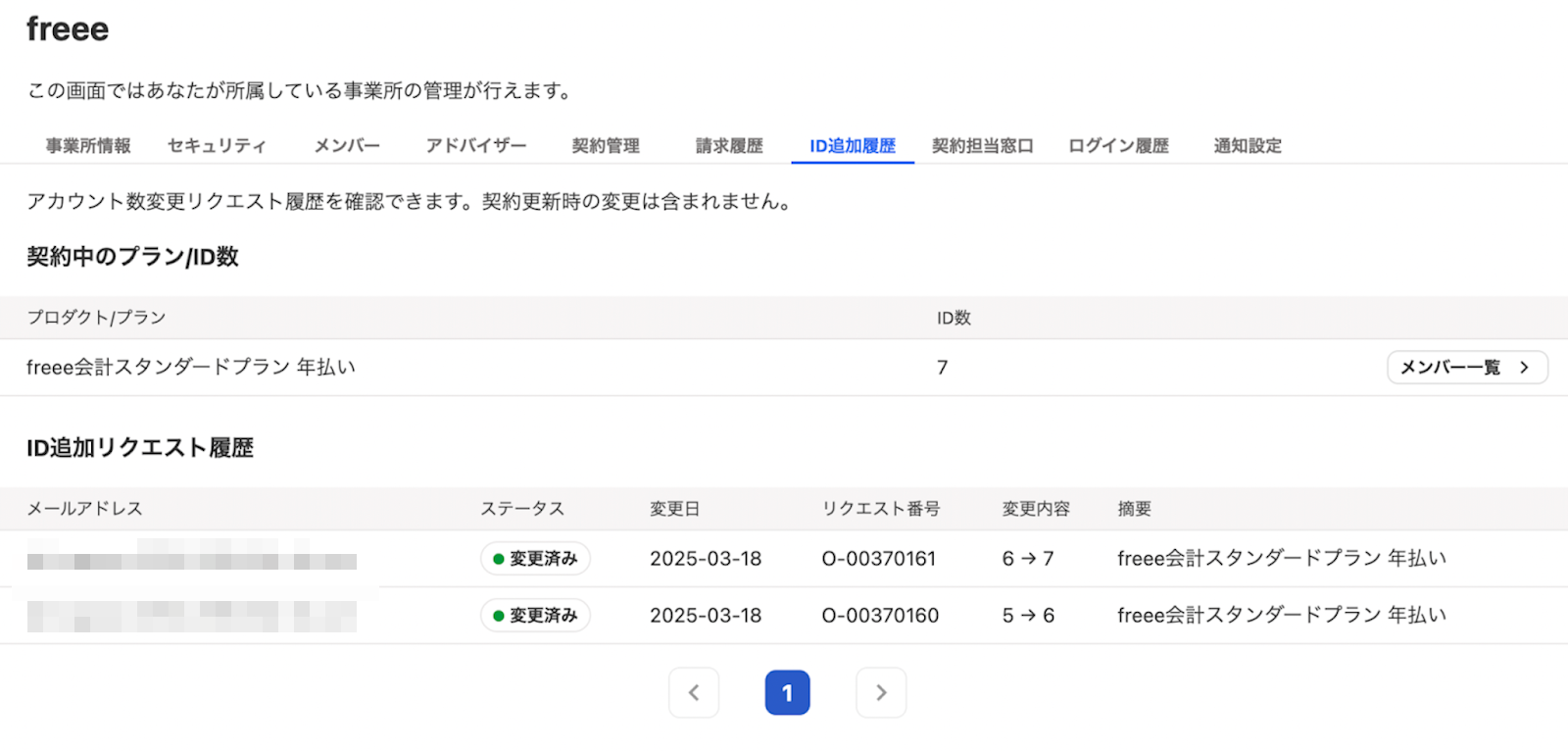Open the メンバー tab
The width and height of the screenshot is (1568, 752).
click(347, 146)
